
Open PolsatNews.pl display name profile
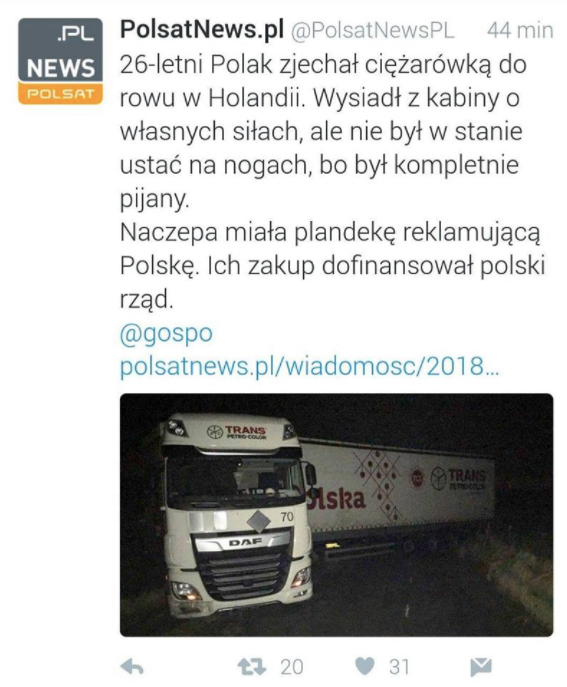click(202, 30)
